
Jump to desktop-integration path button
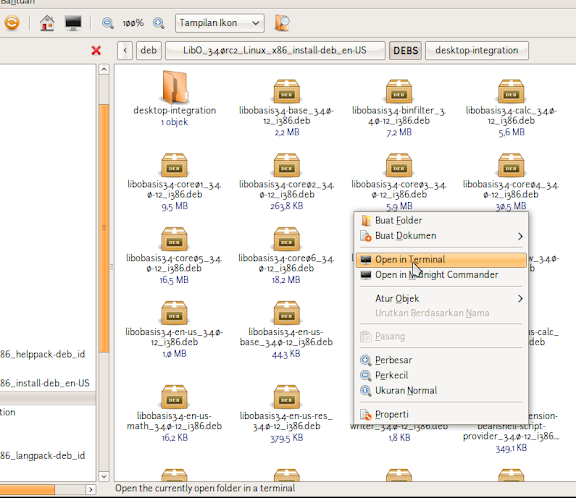point(477,50)
